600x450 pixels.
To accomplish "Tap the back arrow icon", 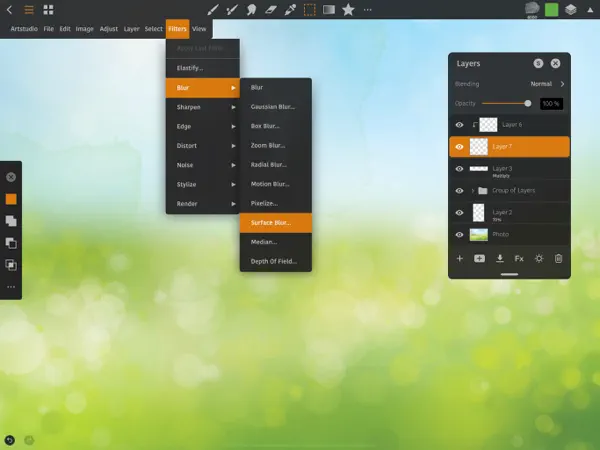I will 10,10.
